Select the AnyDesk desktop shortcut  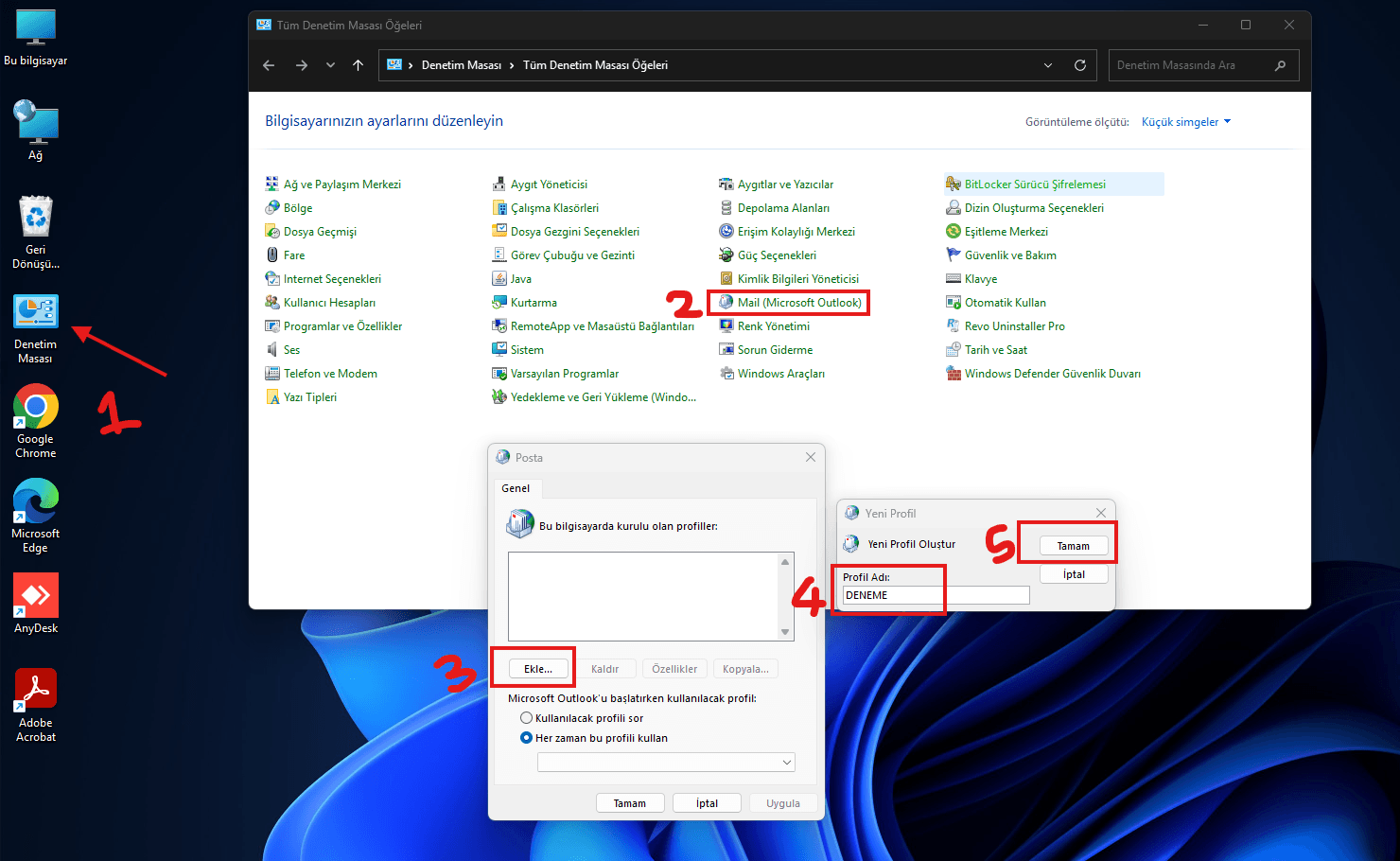(36, 604)
